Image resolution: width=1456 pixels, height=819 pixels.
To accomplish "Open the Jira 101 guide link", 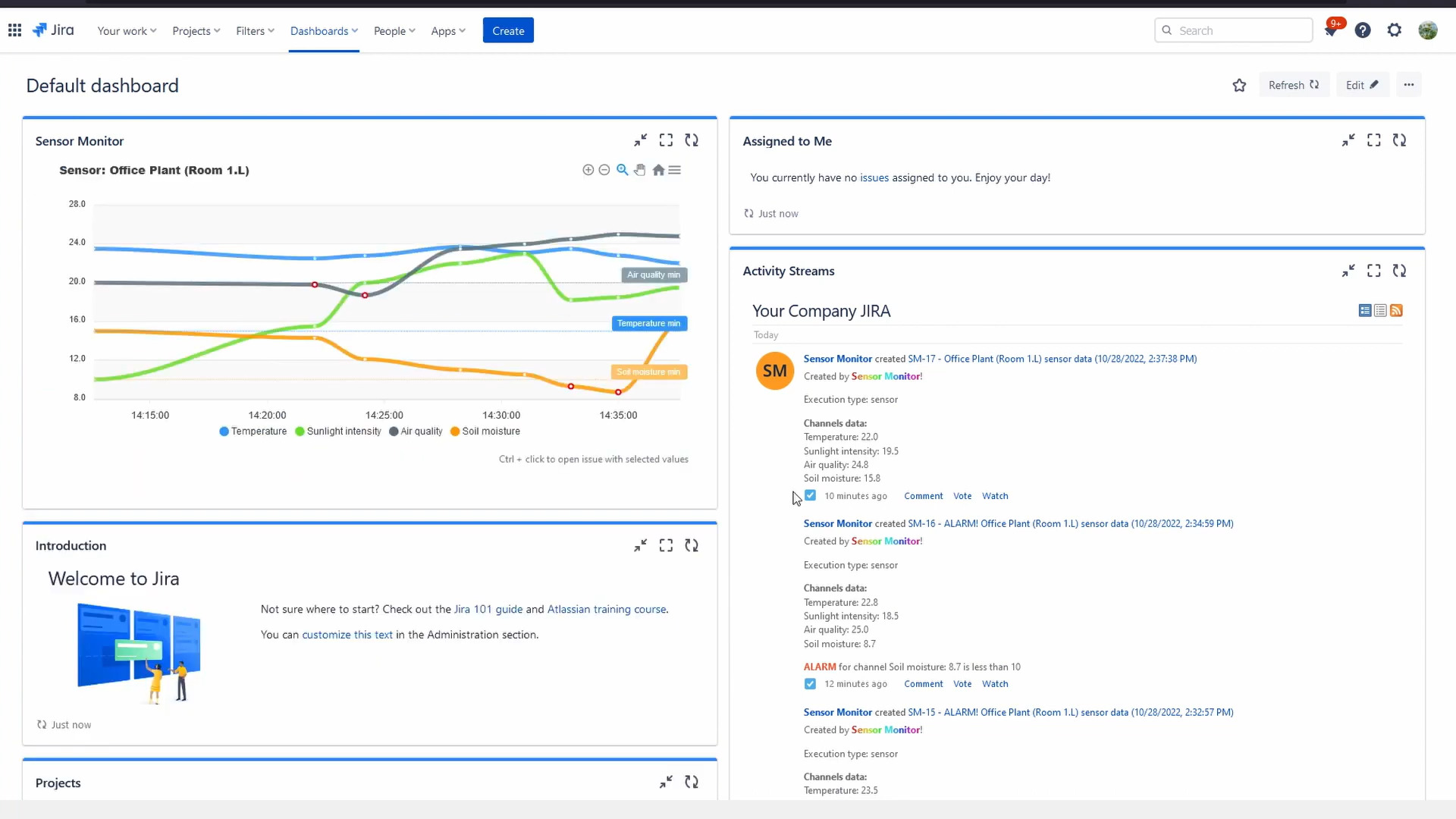I will click(x=488, y=609).
